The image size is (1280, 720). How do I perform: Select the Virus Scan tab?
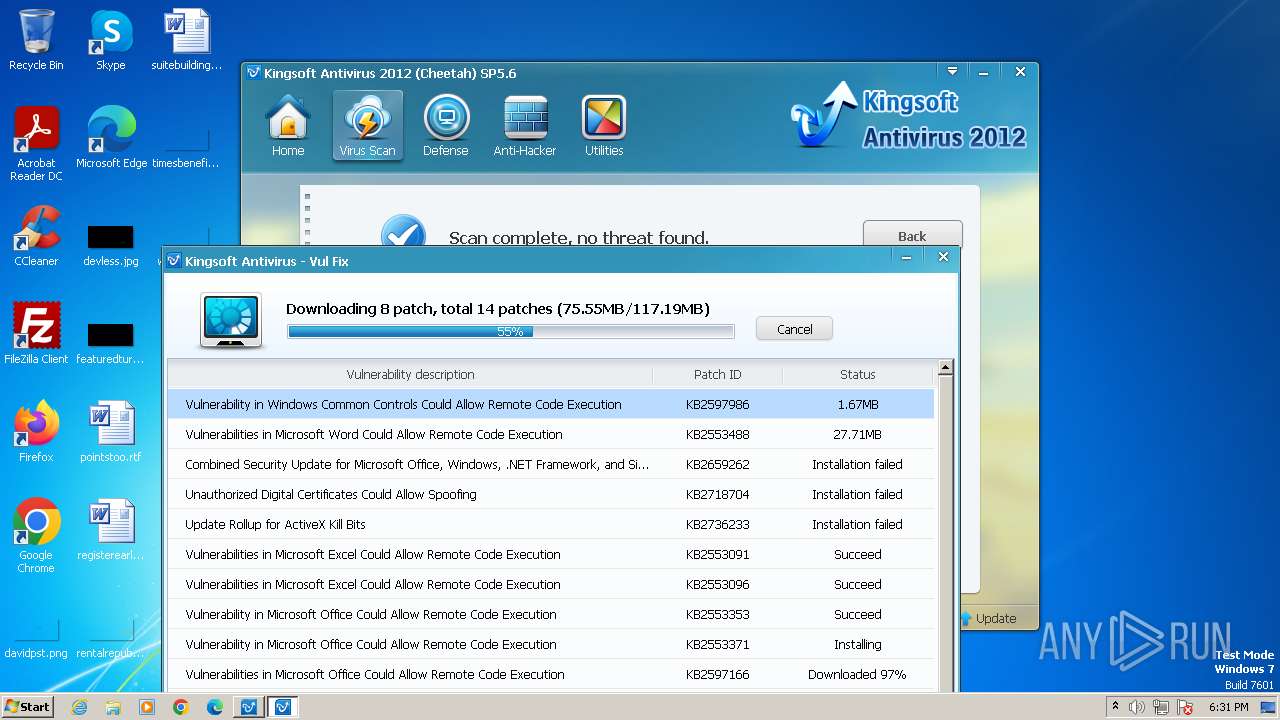(x=367, y=126)
